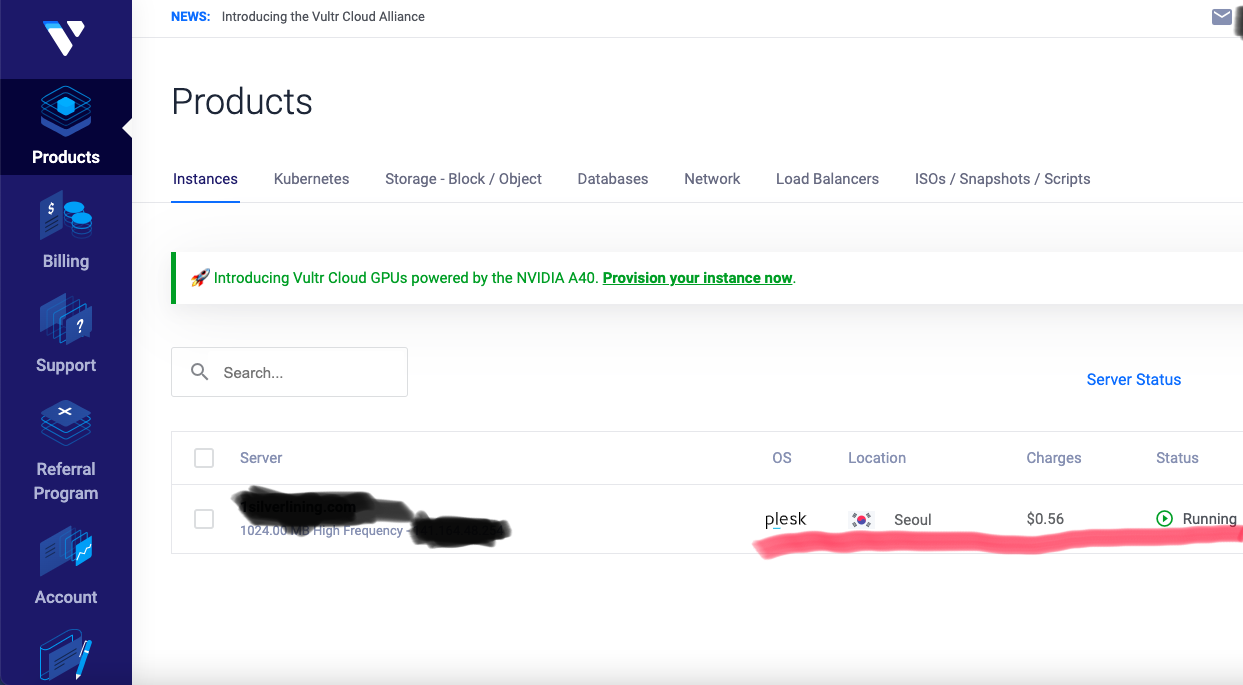The height and width of the screenshot is (685, 1243).
Task: Click the Vultr Cloud Alliance news text
Action: point(323,17)
